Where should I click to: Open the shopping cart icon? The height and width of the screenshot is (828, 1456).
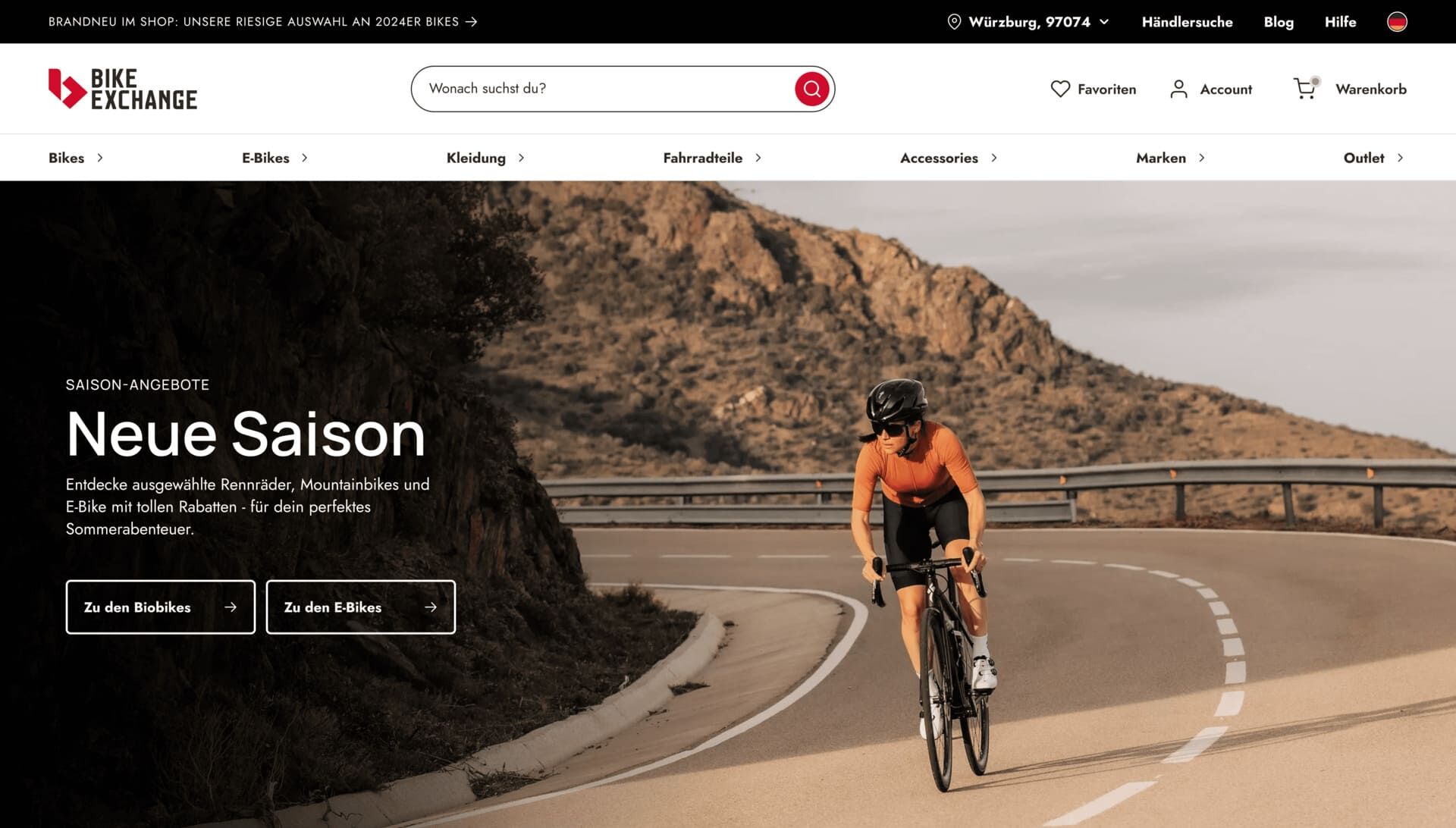(x=1305, y=88)
